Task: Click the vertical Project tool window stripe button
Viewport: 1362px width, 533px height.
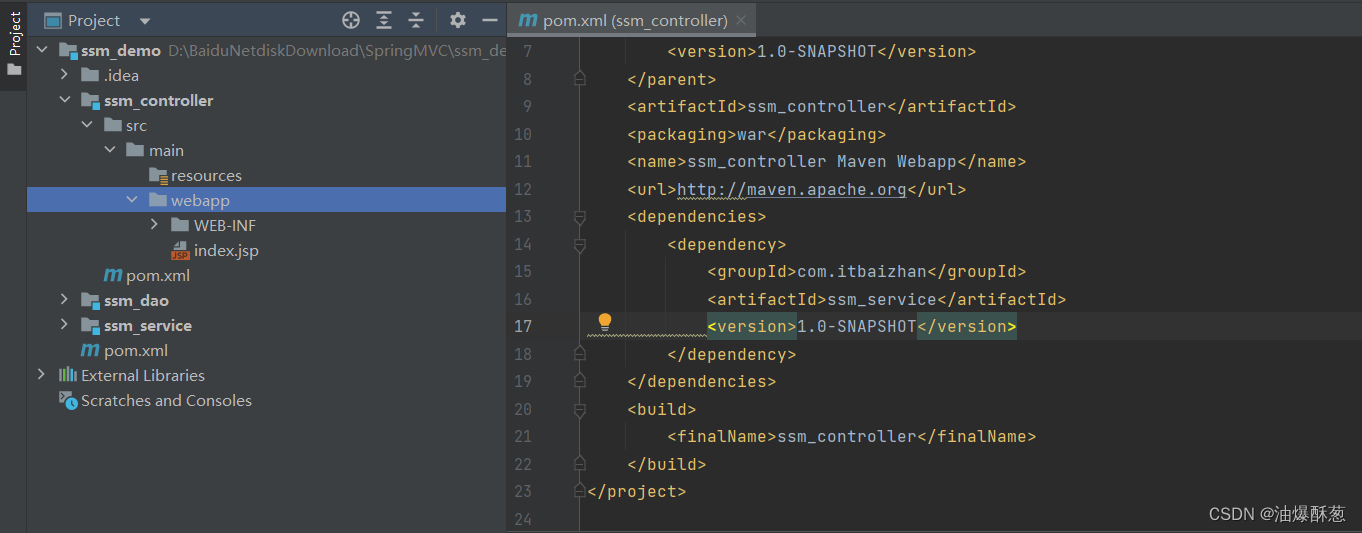Action: [x=14, y=44]
